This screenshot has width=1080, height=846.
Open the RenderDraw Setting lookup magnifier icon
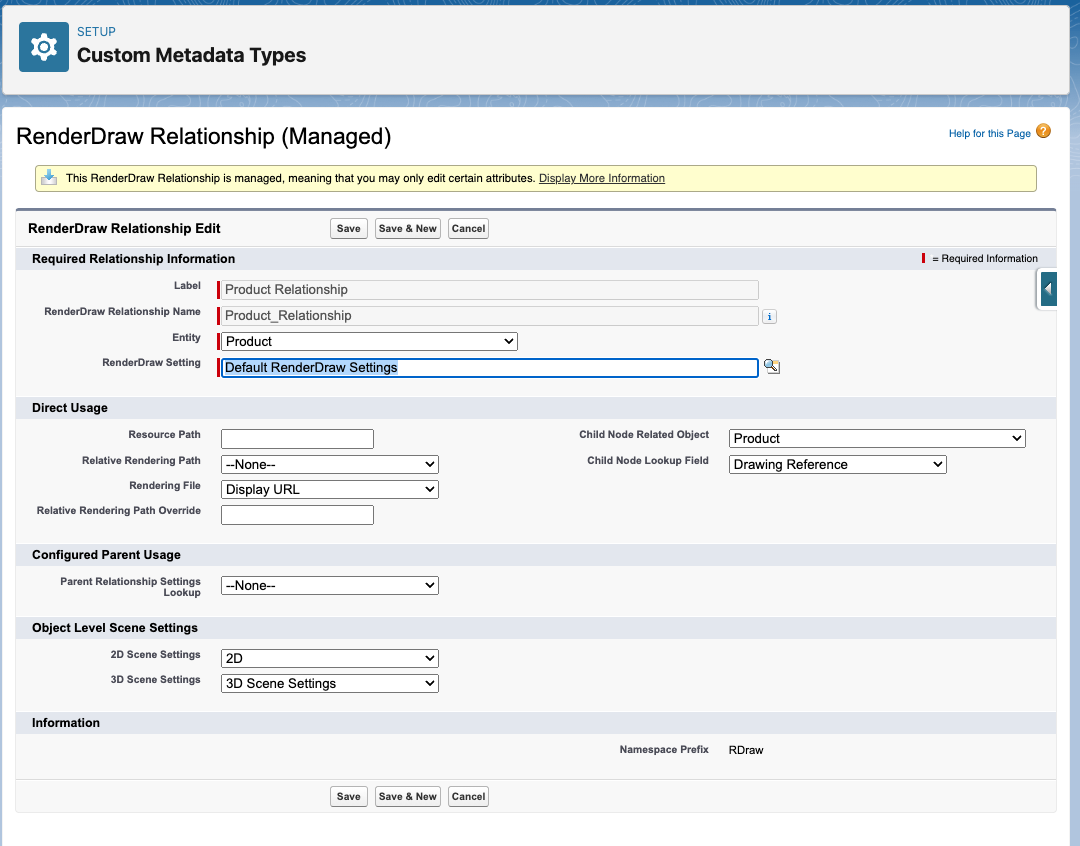[x=771, y=367]
